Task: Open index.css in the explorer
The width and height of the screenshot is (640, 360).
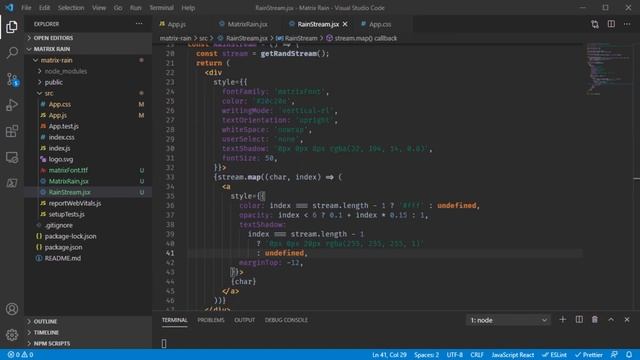Action: pos(88,137)
